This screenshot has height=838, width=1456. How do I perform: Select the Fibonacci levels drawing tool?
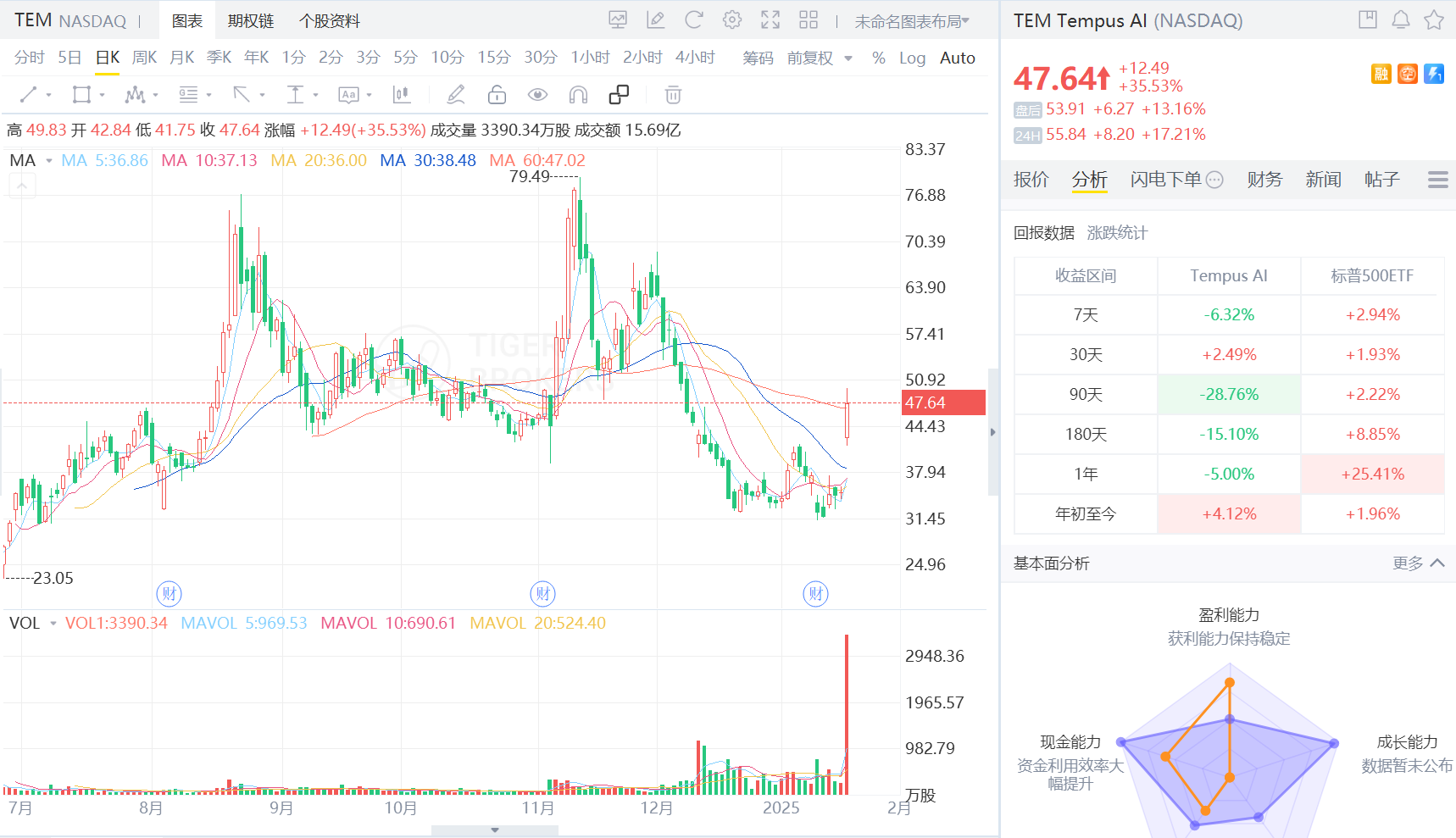coord(188,95)
